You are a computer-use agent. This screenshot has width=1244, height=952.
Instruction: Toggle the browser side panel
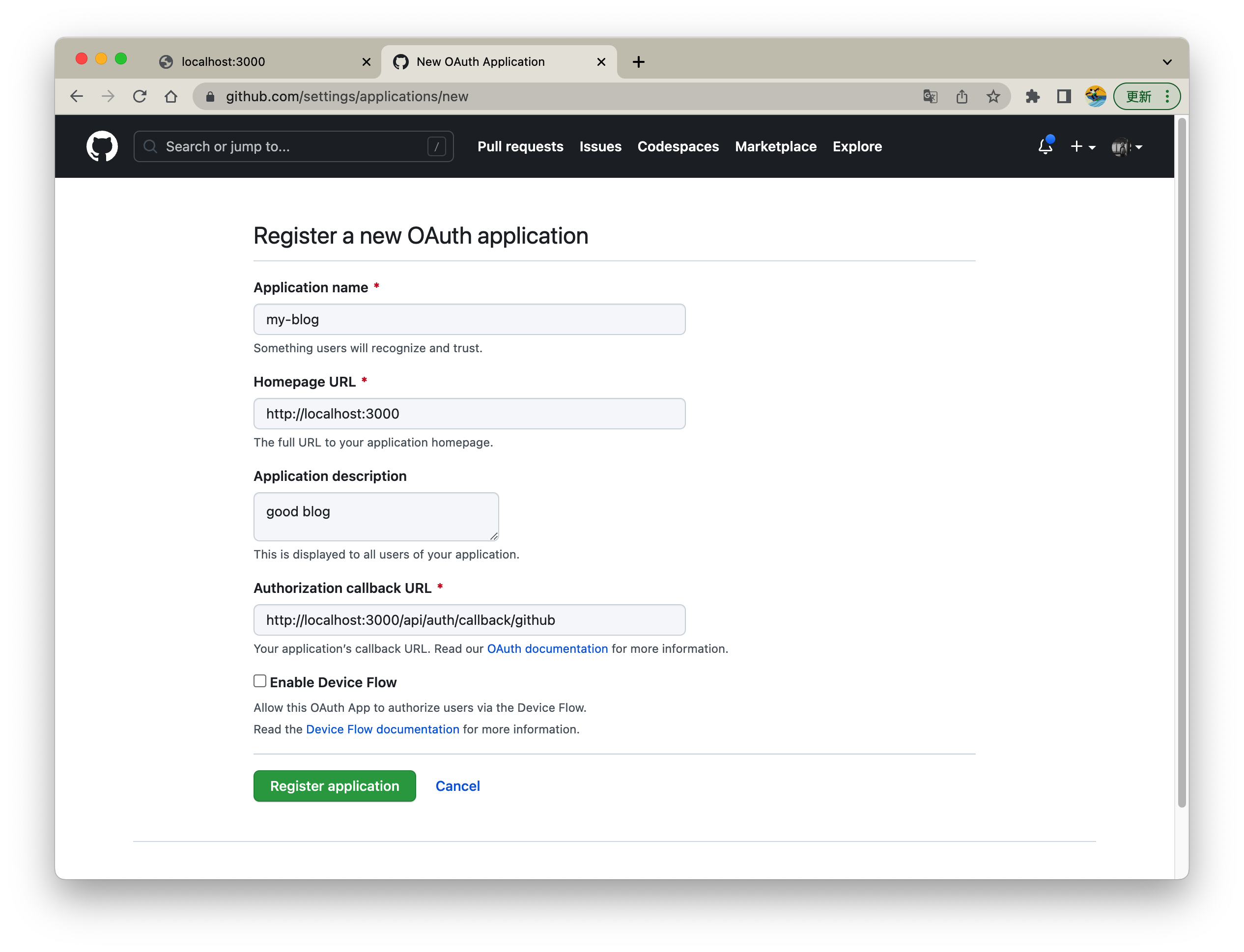1064,96
